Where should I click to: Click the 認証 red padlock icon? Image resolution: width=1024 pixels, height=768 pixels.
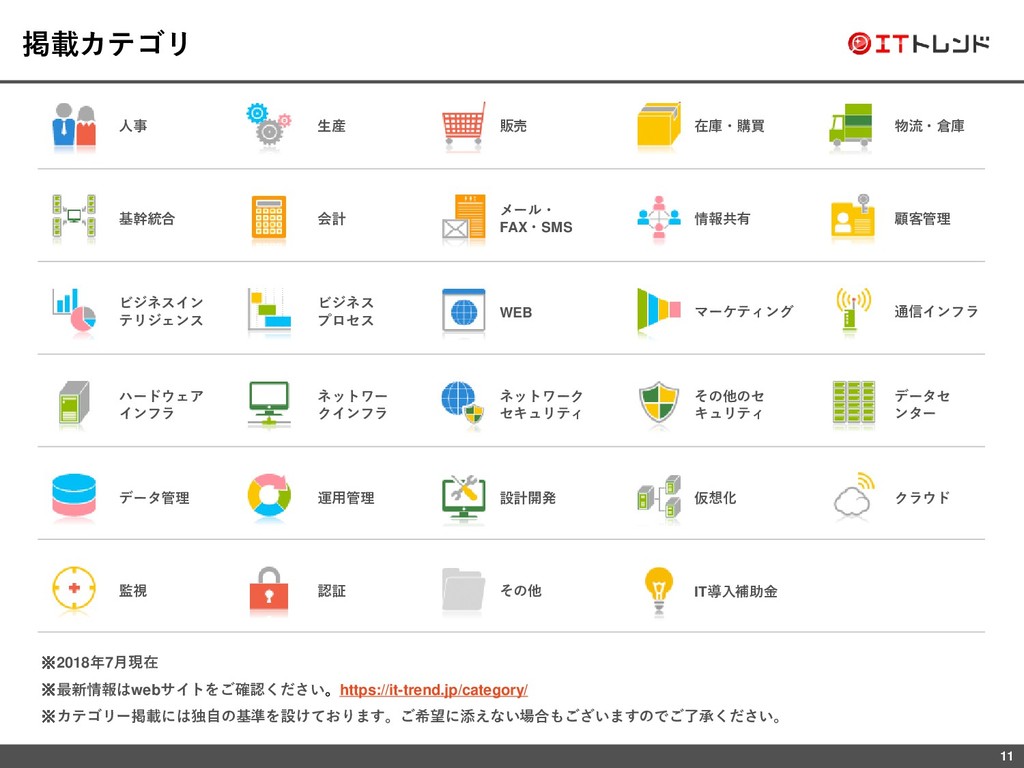[268, 589]
